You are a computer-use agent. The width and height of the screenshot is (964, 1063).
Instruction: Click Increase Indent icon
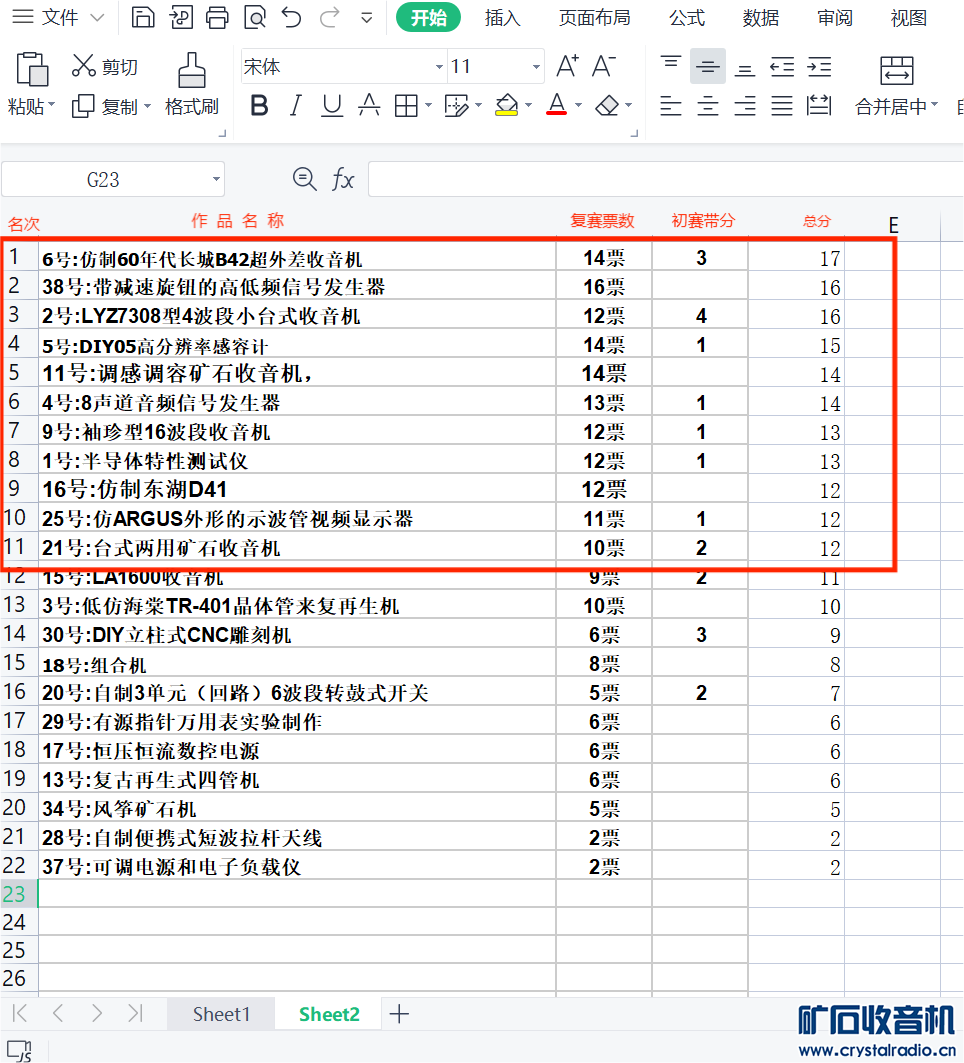819,66
